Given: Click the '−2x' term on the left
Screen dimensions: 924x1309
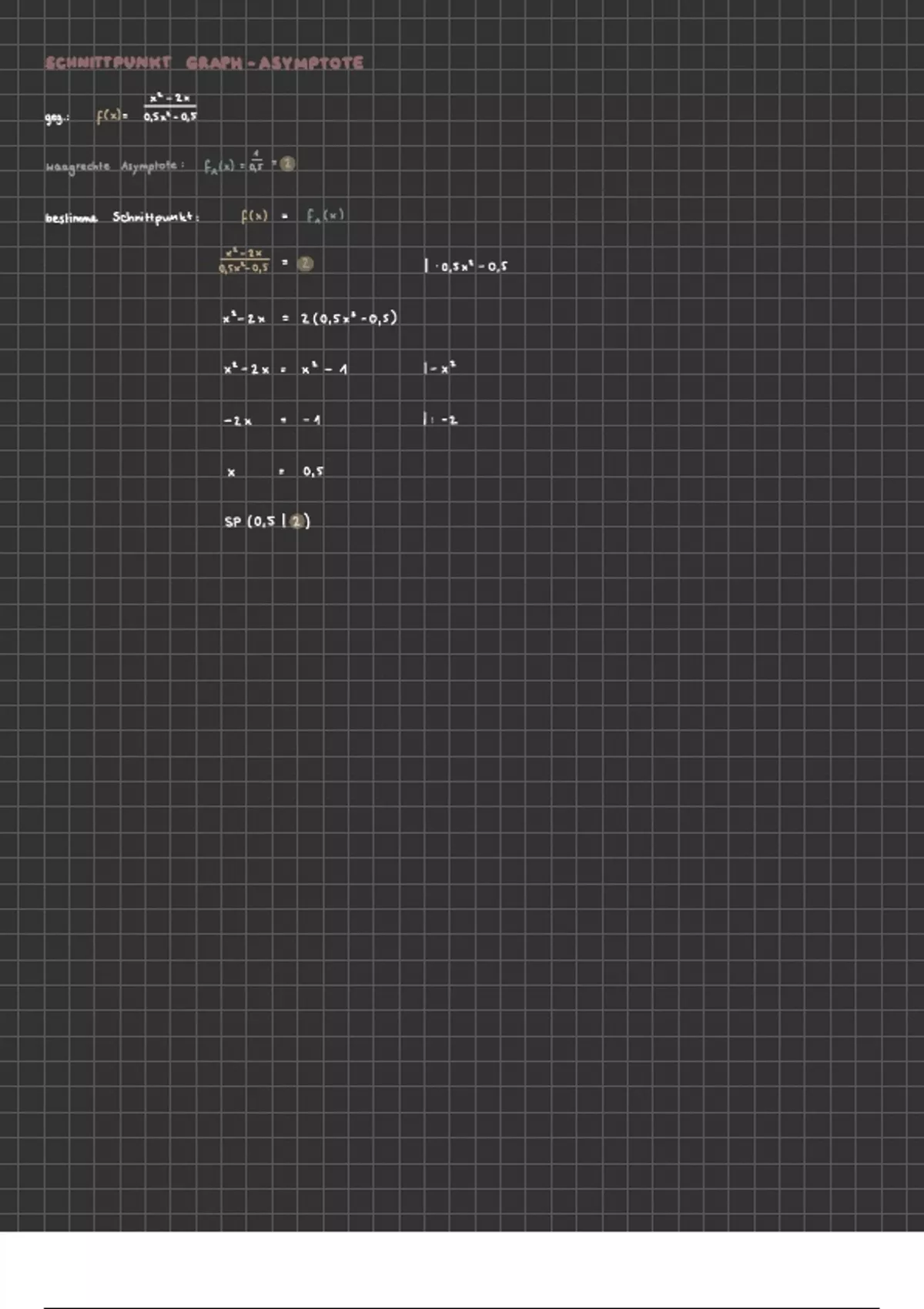Looking at the screenshot, I should pos(237,421).
